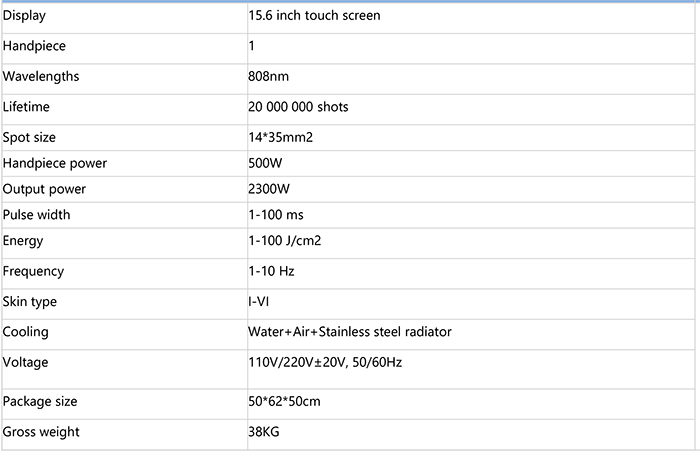Select the "1-10 Hz" frequency value
The width and height of the screenshot is (700, 452).
[x=271, y=271]
